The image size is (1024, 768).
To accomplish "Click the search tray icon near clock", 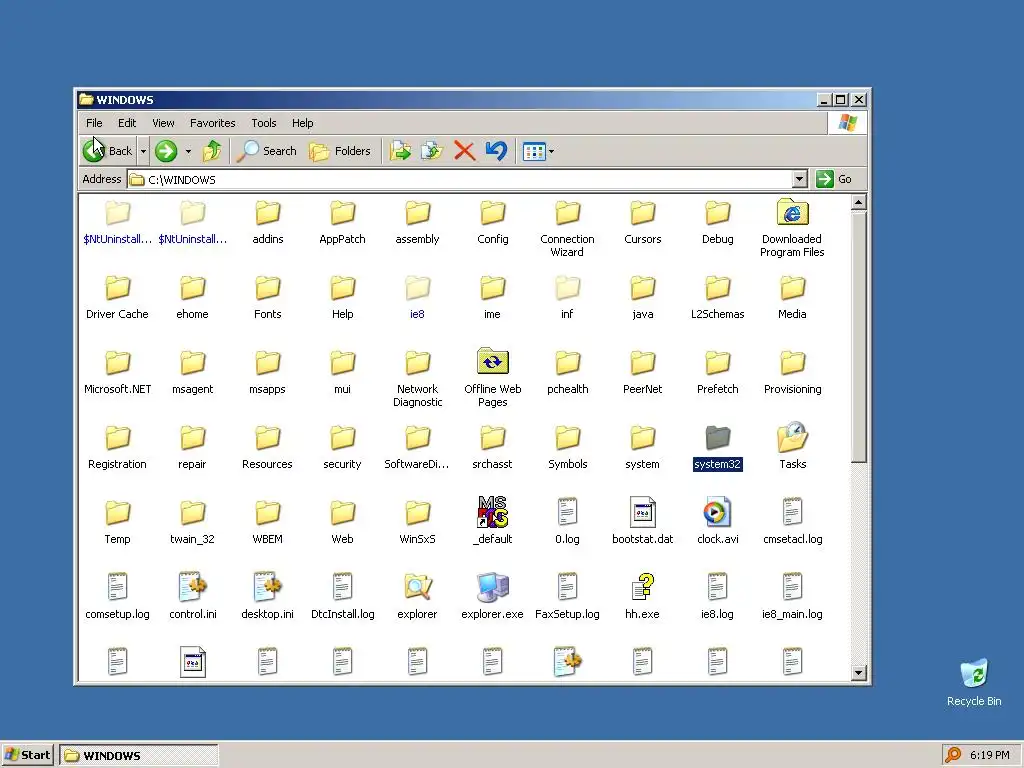I will coord(953,755).
